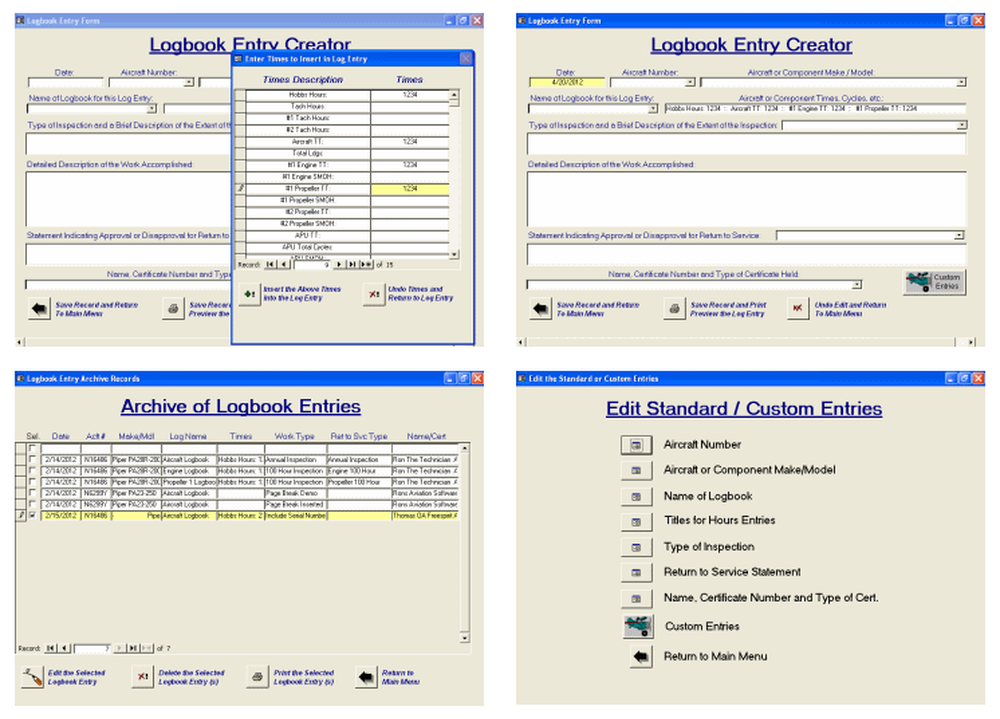
Task: Expand Name of Logbook dropdown on form behind Enter Times dialog
Action: 151,108
